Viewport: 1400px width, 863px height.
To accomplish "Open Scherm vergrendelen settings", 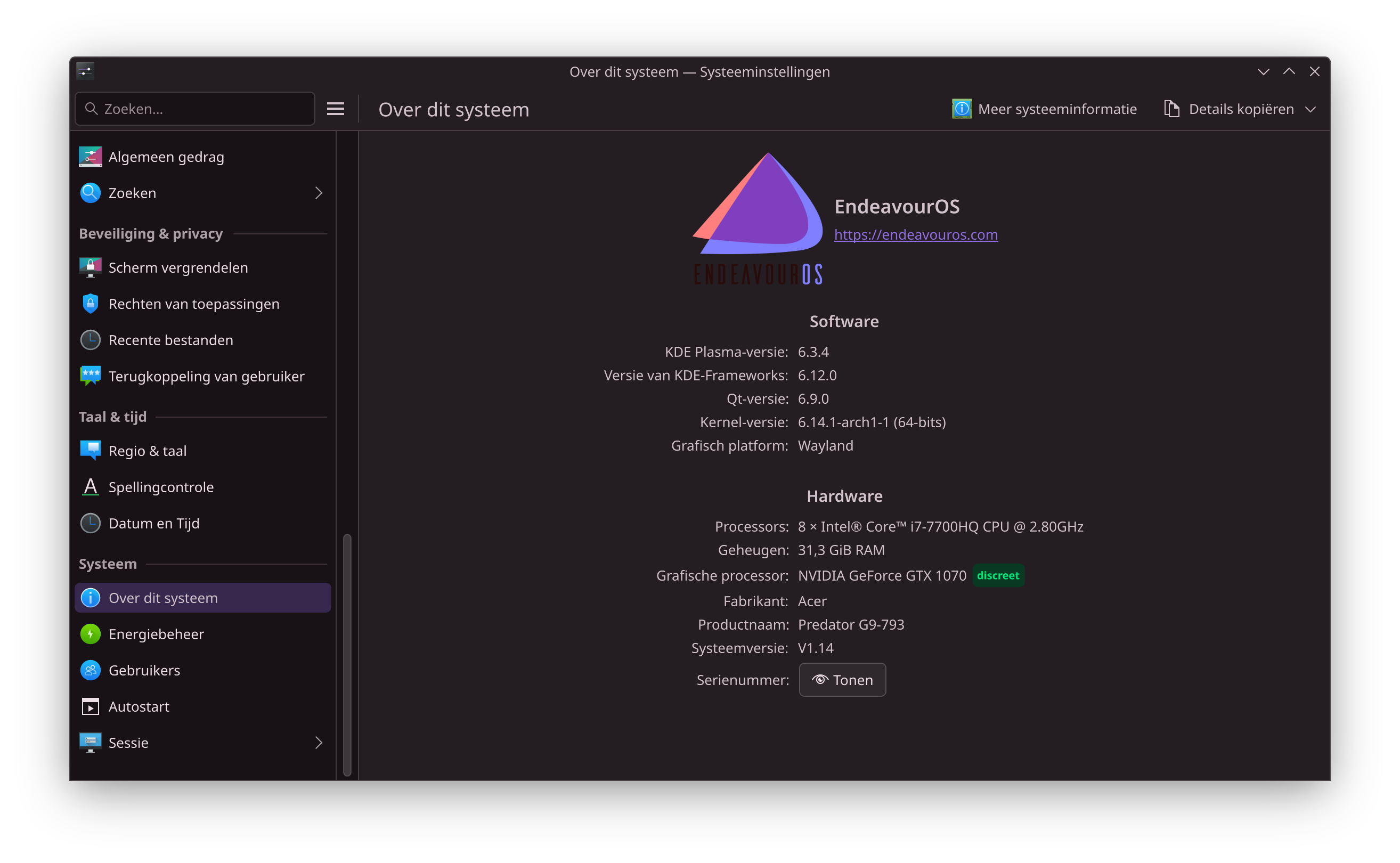I will coord(202,267).
